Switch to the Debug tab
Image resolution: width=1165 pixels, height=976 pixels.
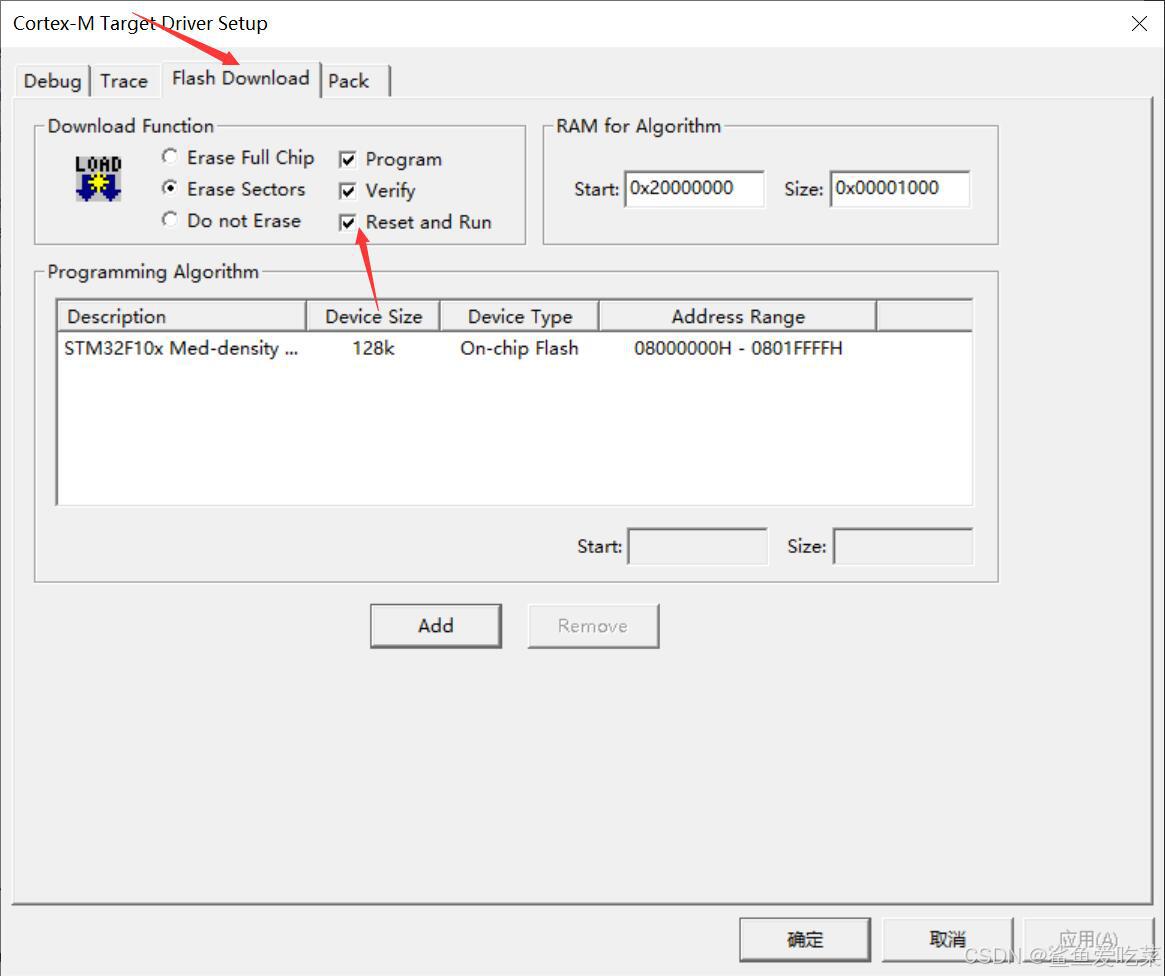(52, 81)
